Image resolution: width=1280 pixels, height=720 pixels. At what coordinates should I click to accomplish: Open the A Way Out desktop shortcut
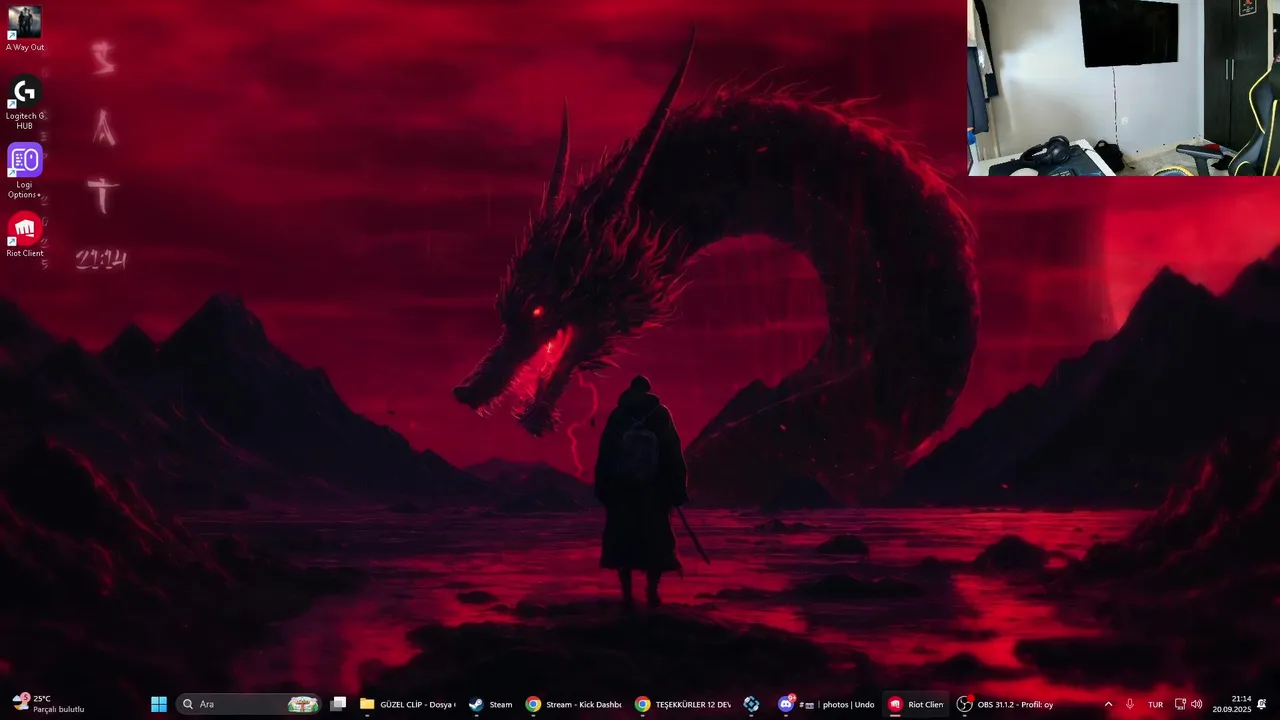click(x=25, y=29)
